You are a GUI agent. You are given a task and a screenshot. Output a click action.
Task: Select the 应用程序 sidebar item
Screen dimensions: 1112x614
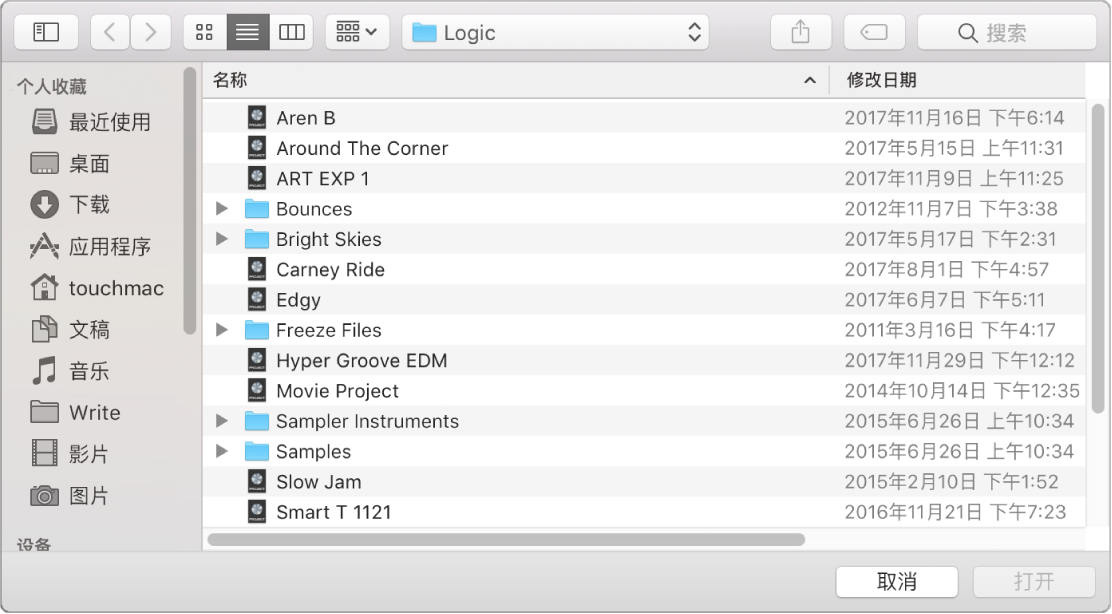tap(109, 246)
